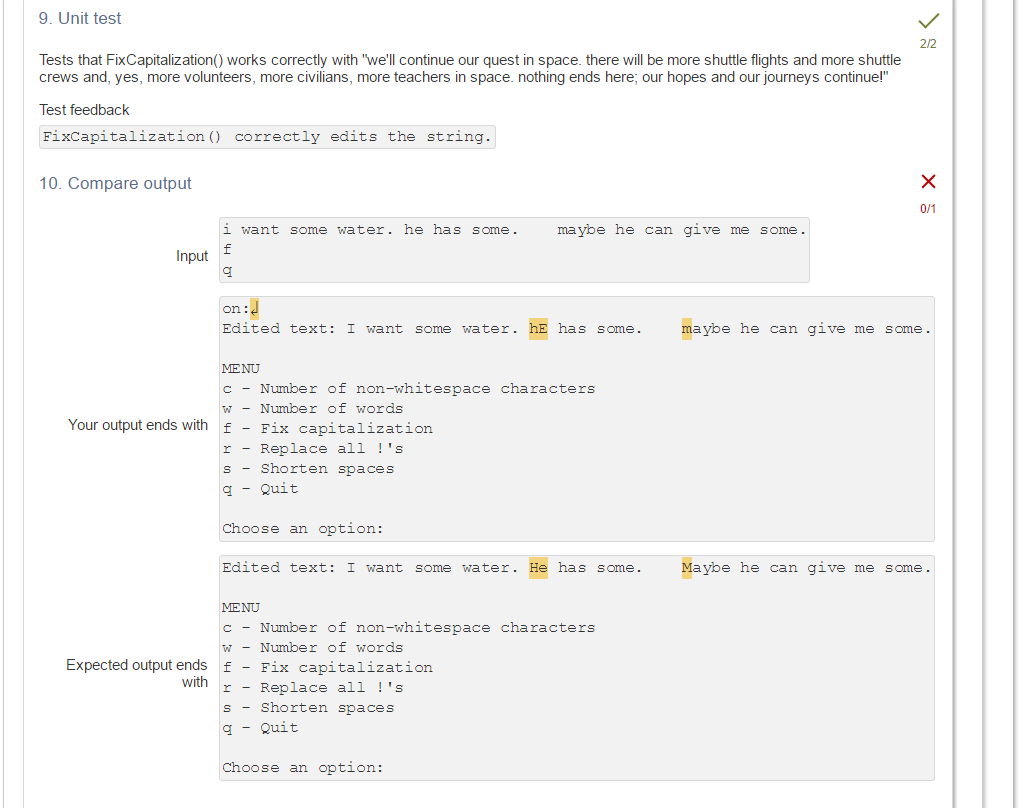The image size is (1019, 808).
Task: Select the 'Your output ends with' label
Action: [138, 424]
